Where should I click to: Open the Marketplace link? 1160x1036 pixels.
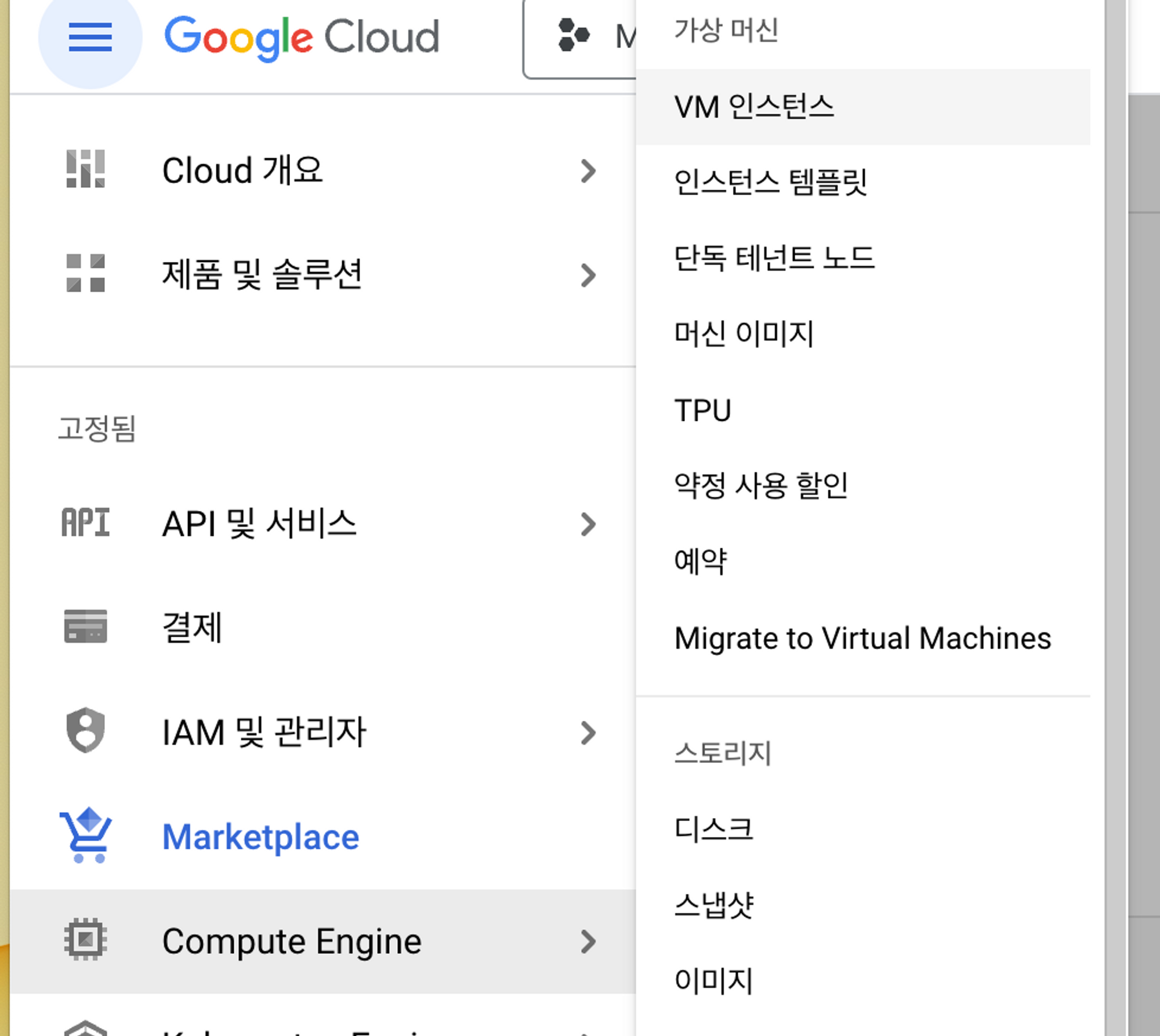[x=260, y=837]
